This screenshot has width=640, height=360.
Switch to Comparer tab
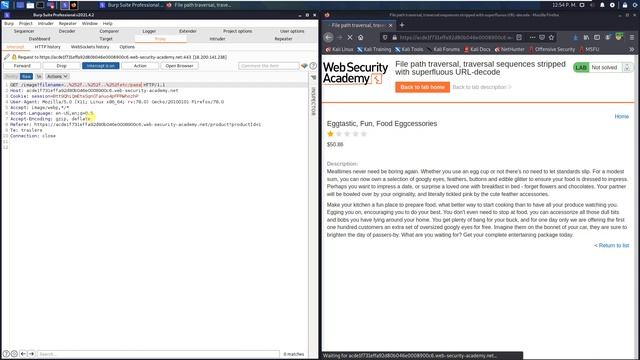[109, 31]
